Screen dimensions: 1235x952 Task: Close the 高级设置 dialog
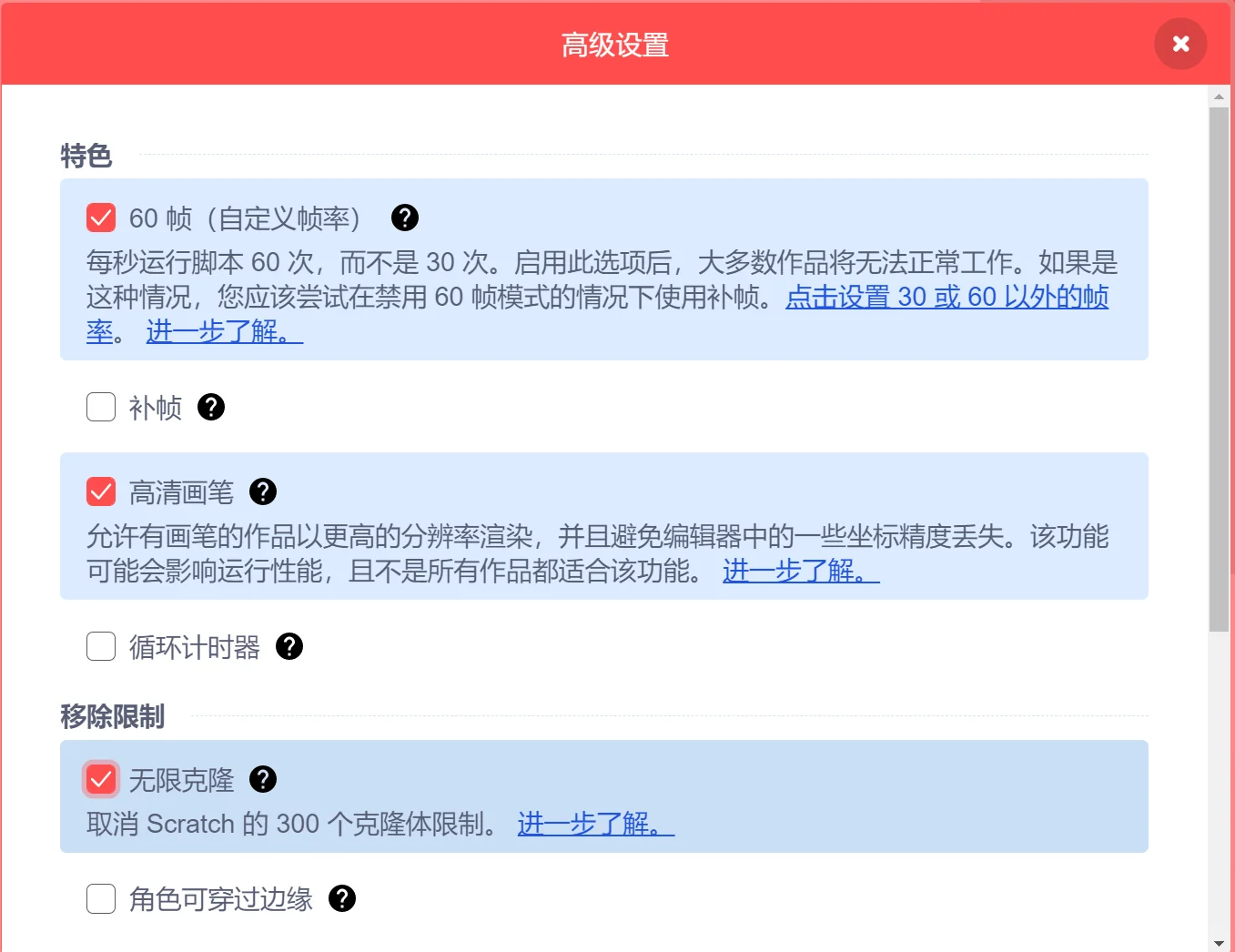[1180, 43]
